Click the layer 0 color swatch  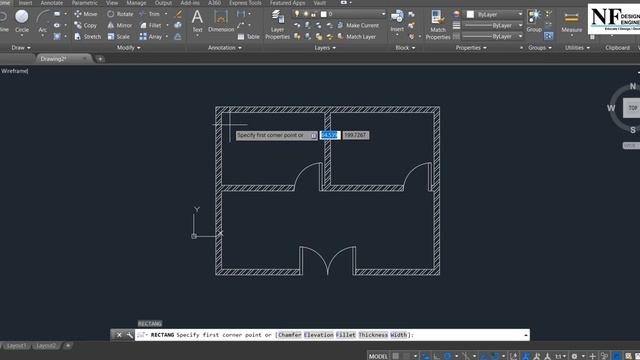point(324,14)
